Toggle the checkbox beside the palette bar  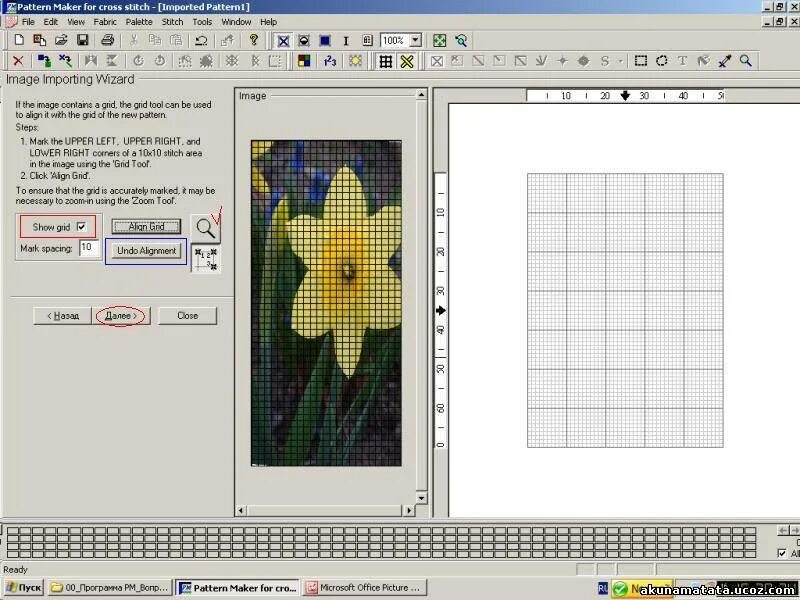782,553
